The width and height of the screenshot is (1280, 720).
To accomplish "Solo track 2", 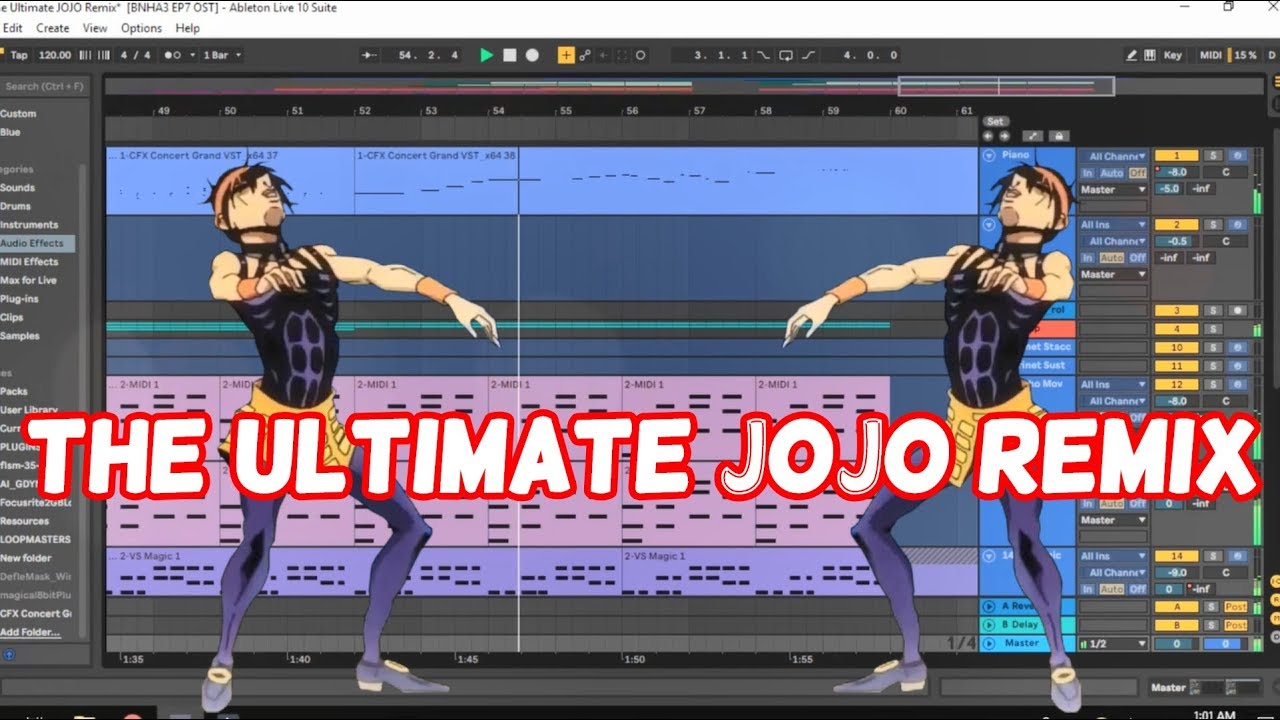I will (x=1213, y=225).
